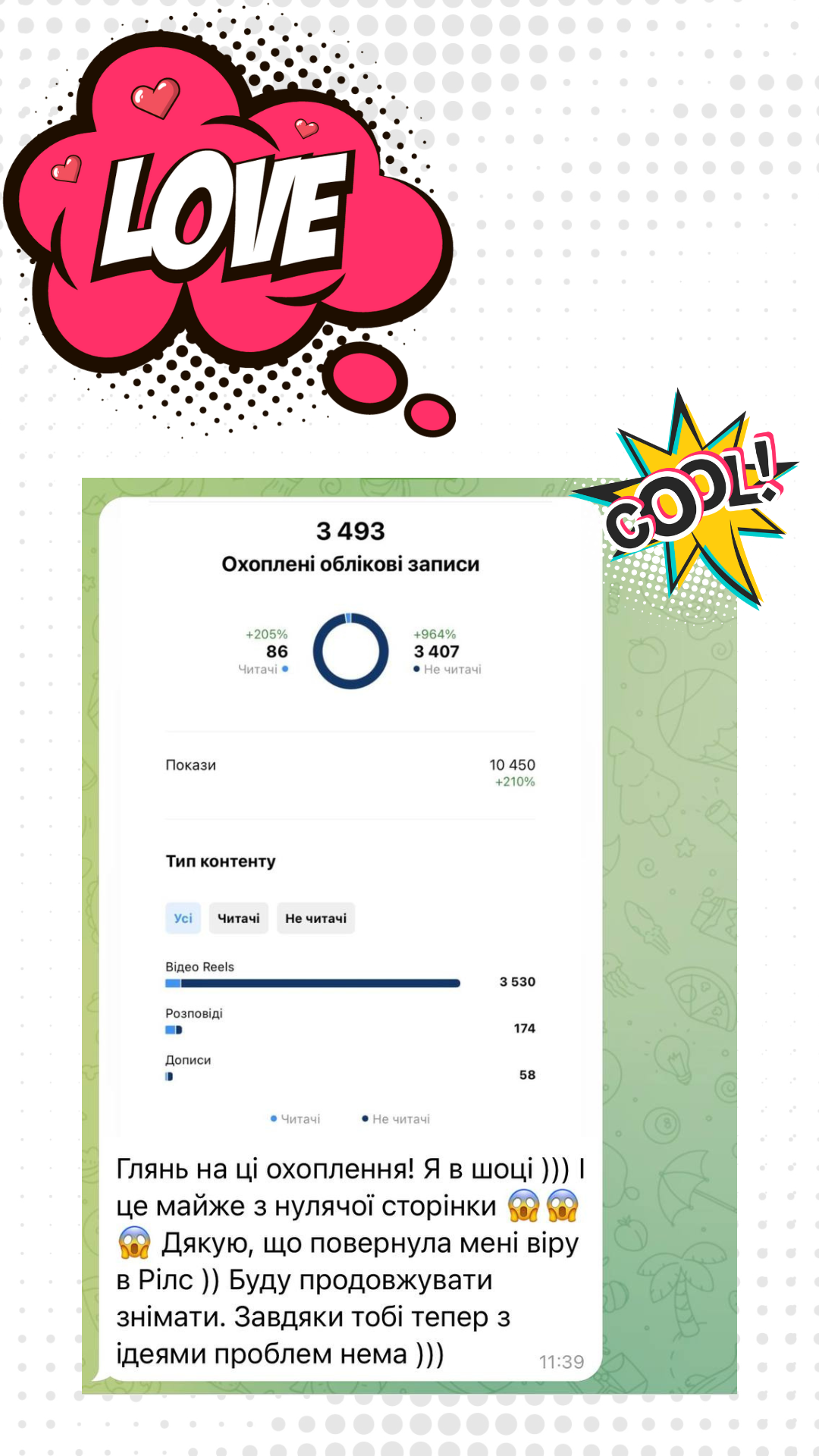Viewport: 819px width, 1456px height.
Task: Click the message timestamp 11:39
Action: coord(561,1362)
